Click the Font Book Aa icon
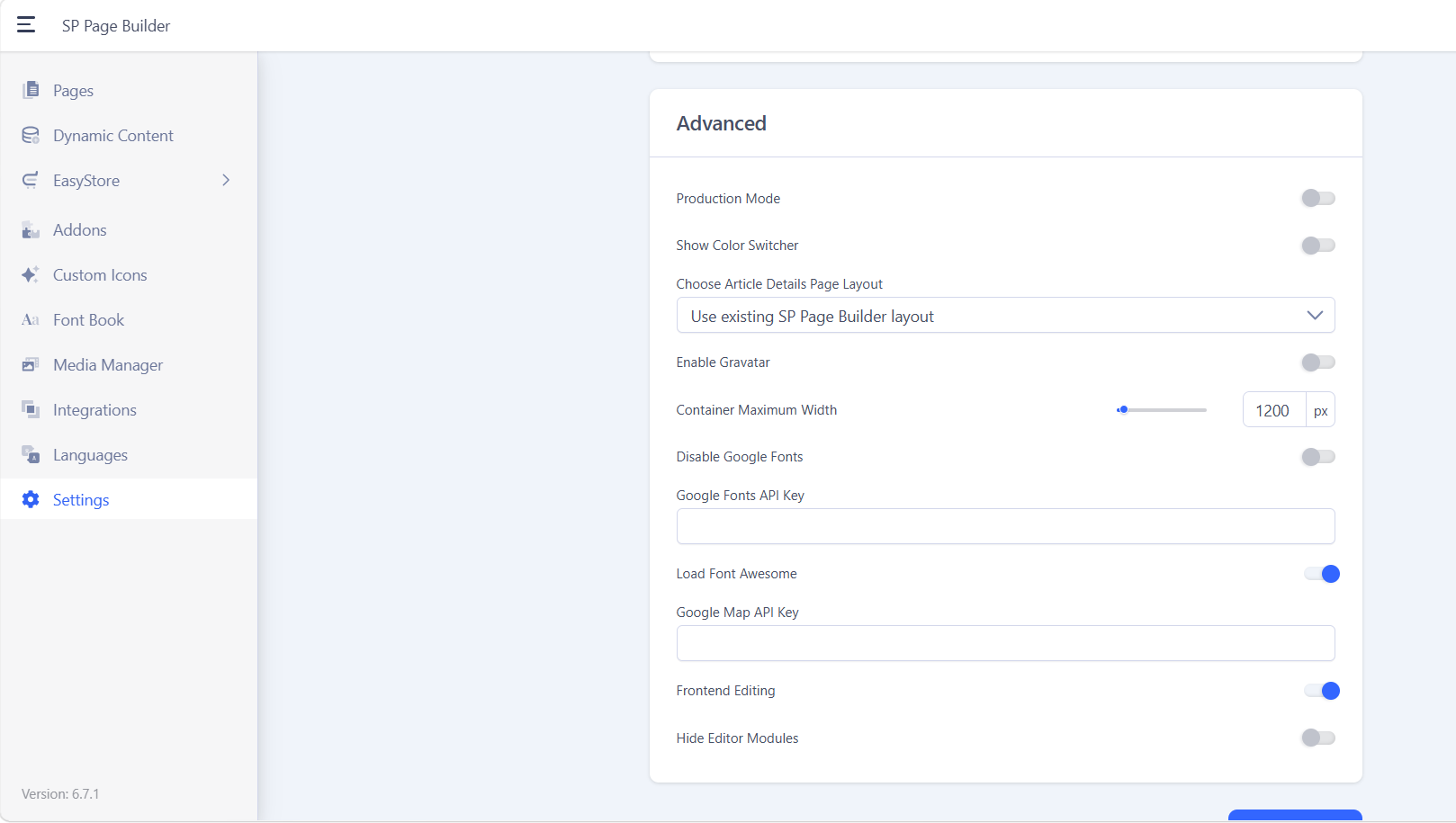This screenshot has height=823, width=1456. pyautogui.click(x=31, y=319)
